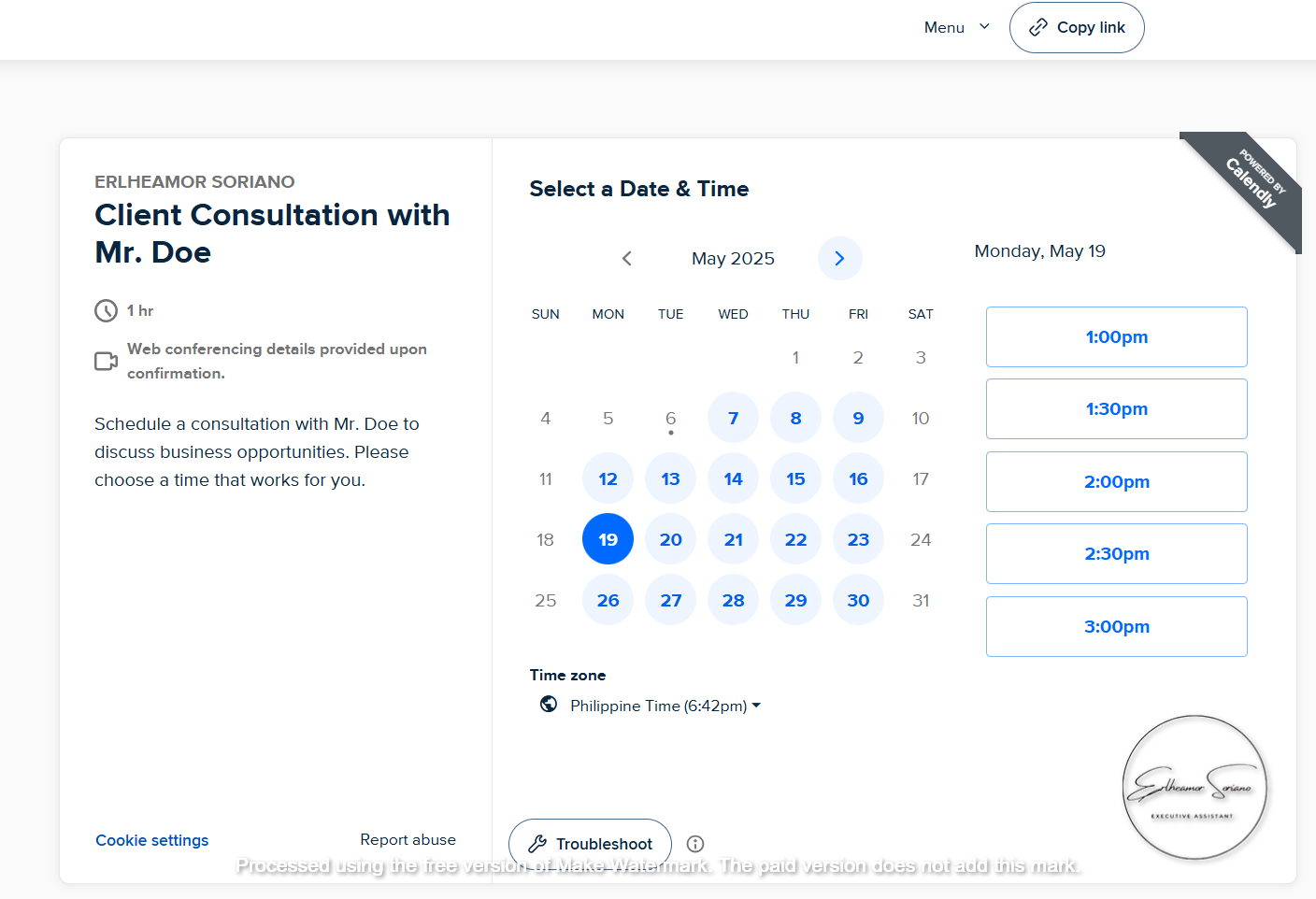Go back to the previous month arrow
Screen dimensions: 1316x899
(x=627, y=259)
